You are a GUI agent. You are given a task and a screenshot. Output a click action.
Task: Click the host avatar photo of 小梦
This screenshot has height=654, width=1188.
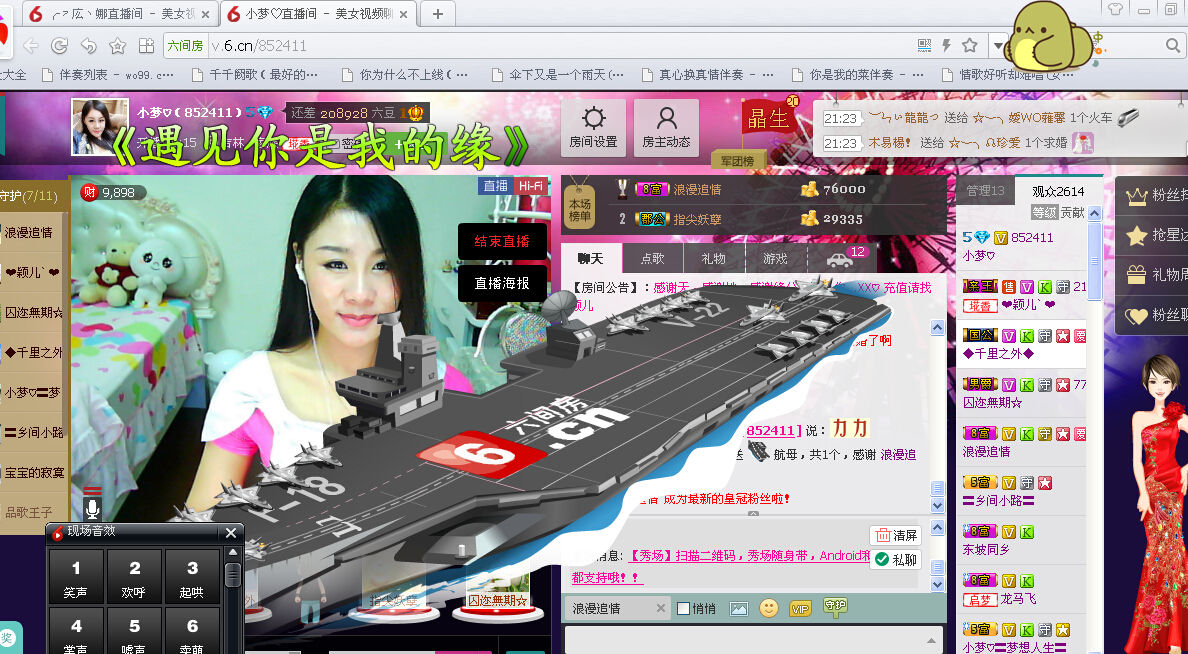click(x=101, y=127)
